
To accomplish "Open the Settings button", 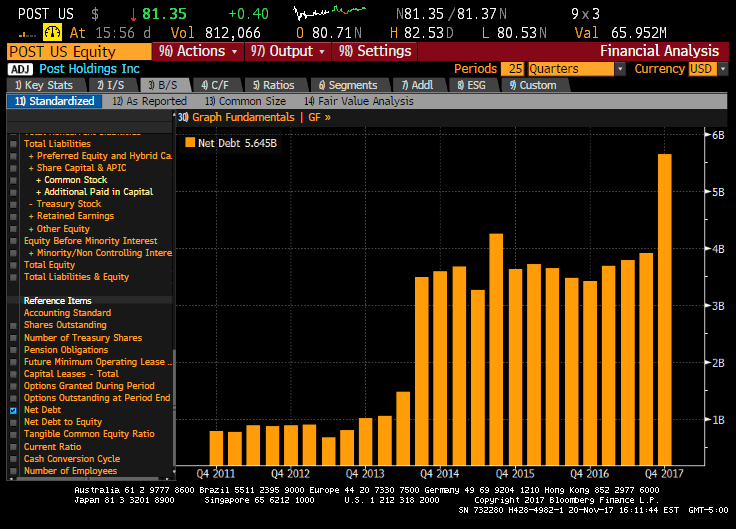I will [x=375, y=51].
